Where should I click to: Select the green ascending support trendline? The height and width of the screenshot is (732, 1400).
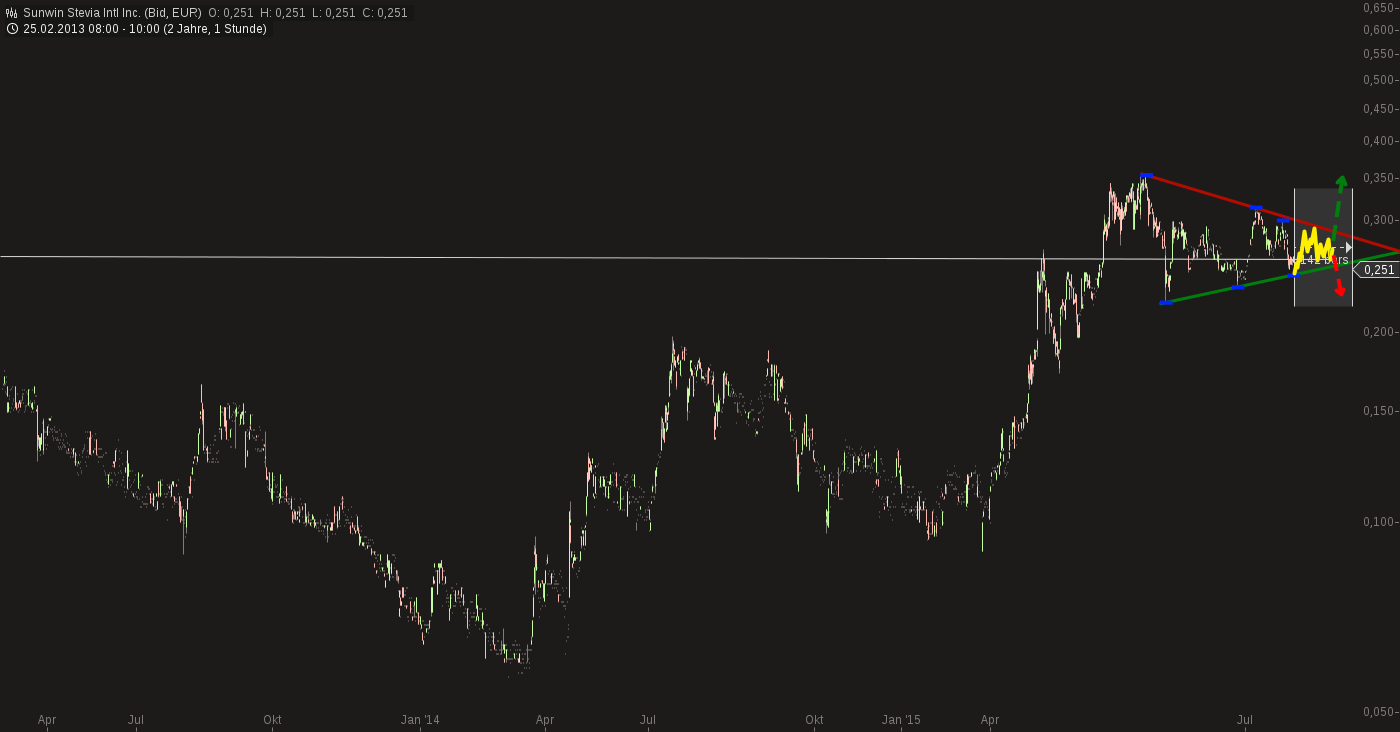(1280, 277)
